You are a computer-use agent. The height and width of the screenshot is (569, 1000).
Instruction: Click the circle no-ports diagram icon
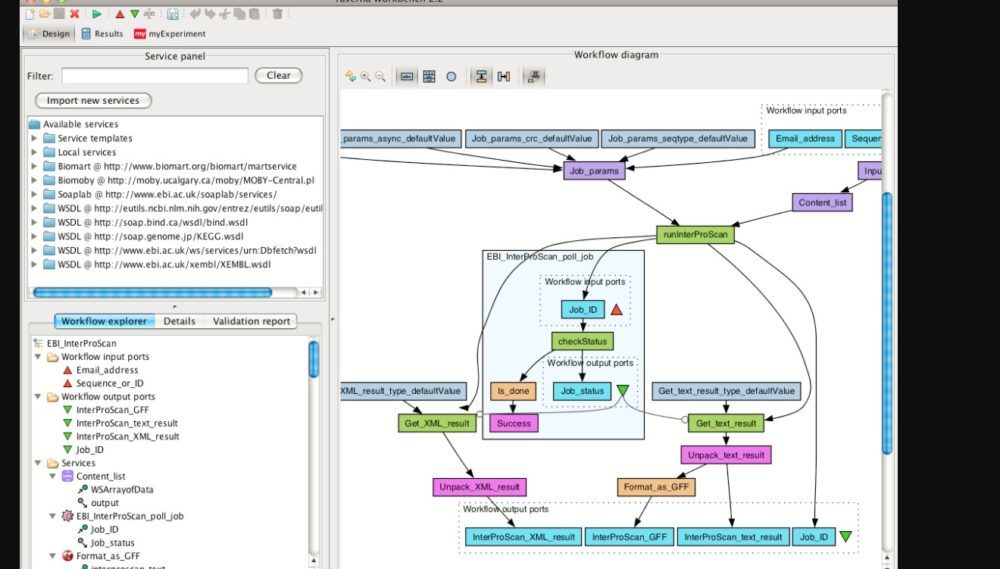(x=451, y=76)
